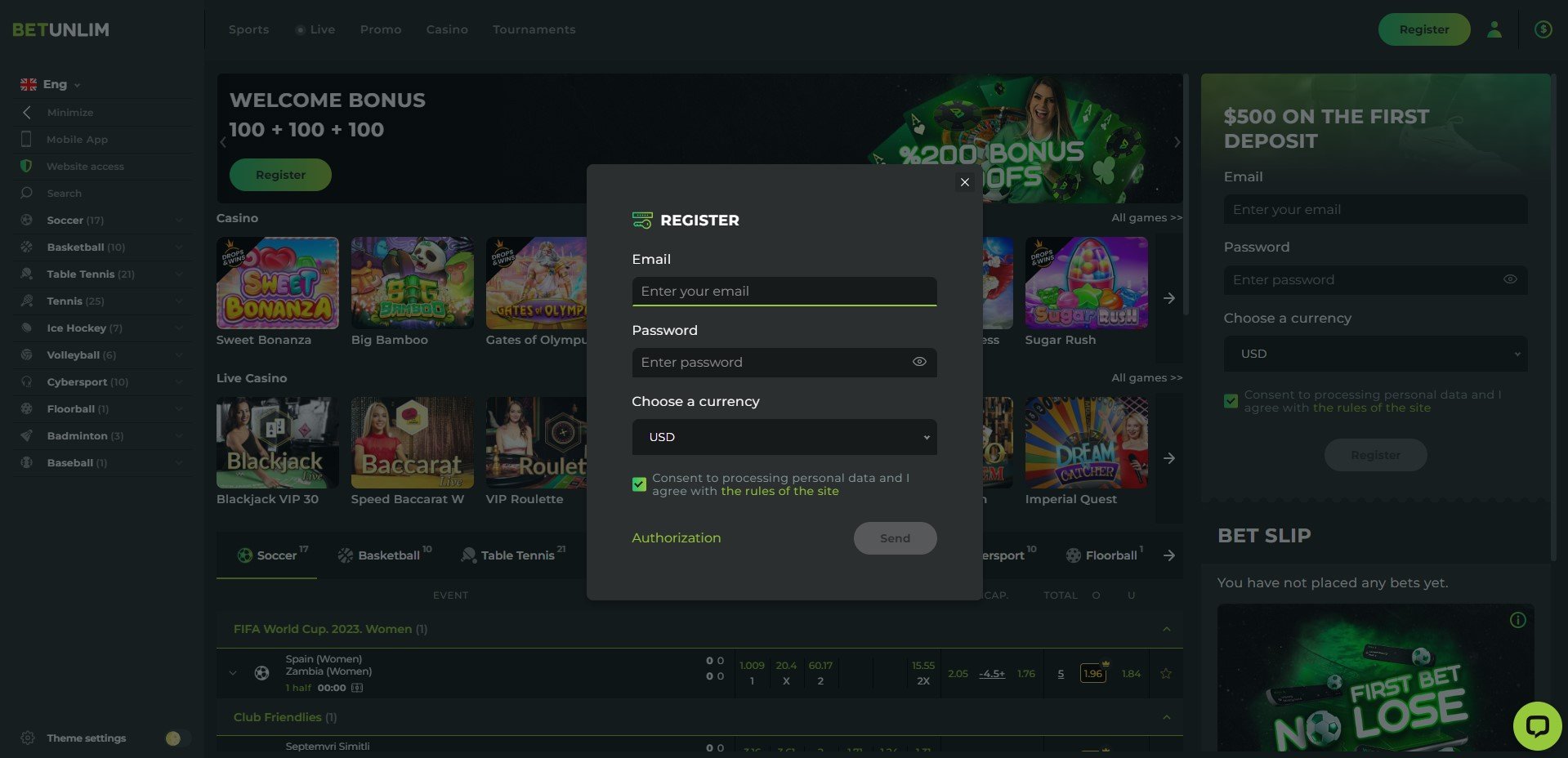1568x758 pixels.
Task: Click the Search magnifier icon in sidebar
Action: (x=26, y=193)
